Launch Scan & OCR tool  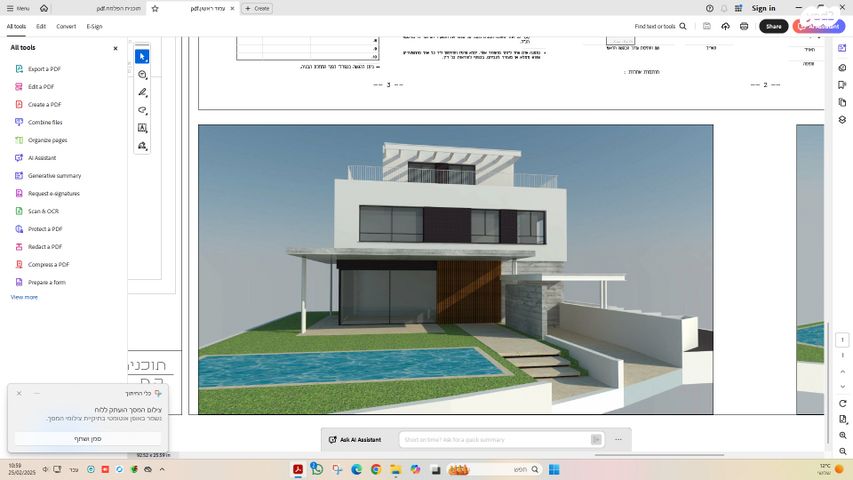(43, 211)
